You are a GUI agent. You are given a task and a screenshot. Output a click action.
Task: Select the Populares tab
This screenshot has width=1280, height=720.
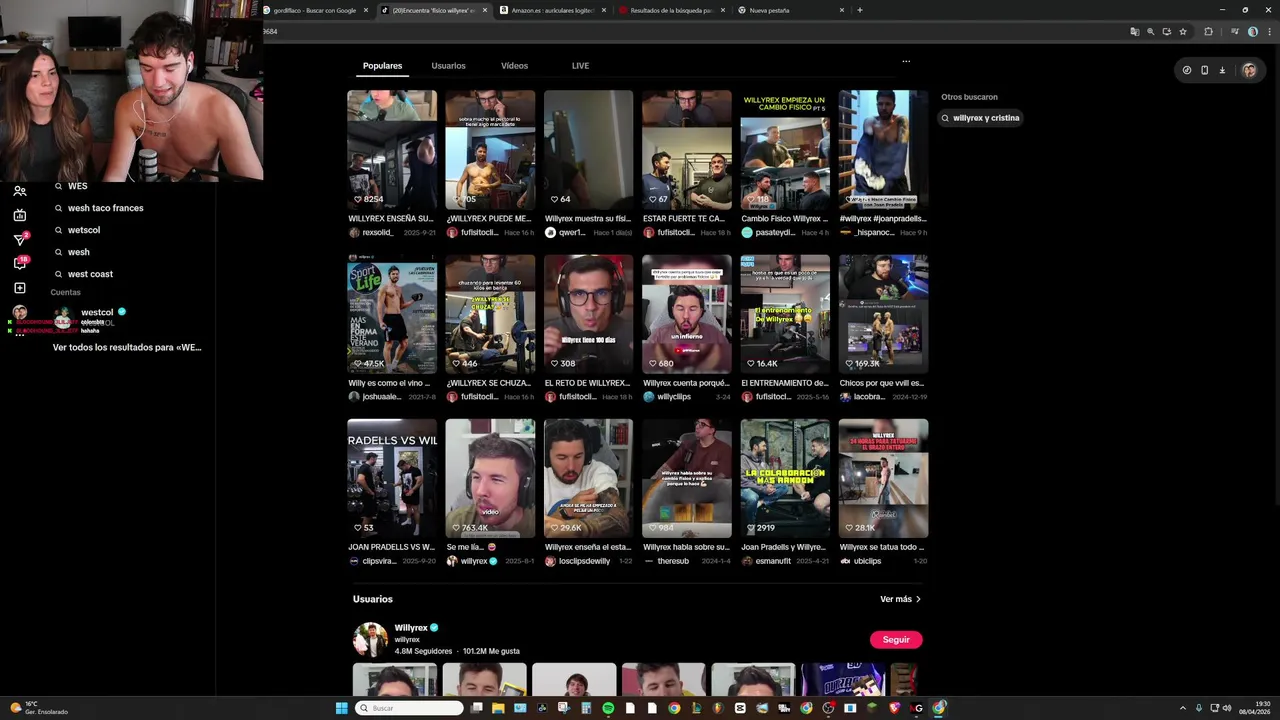point(382,66)
